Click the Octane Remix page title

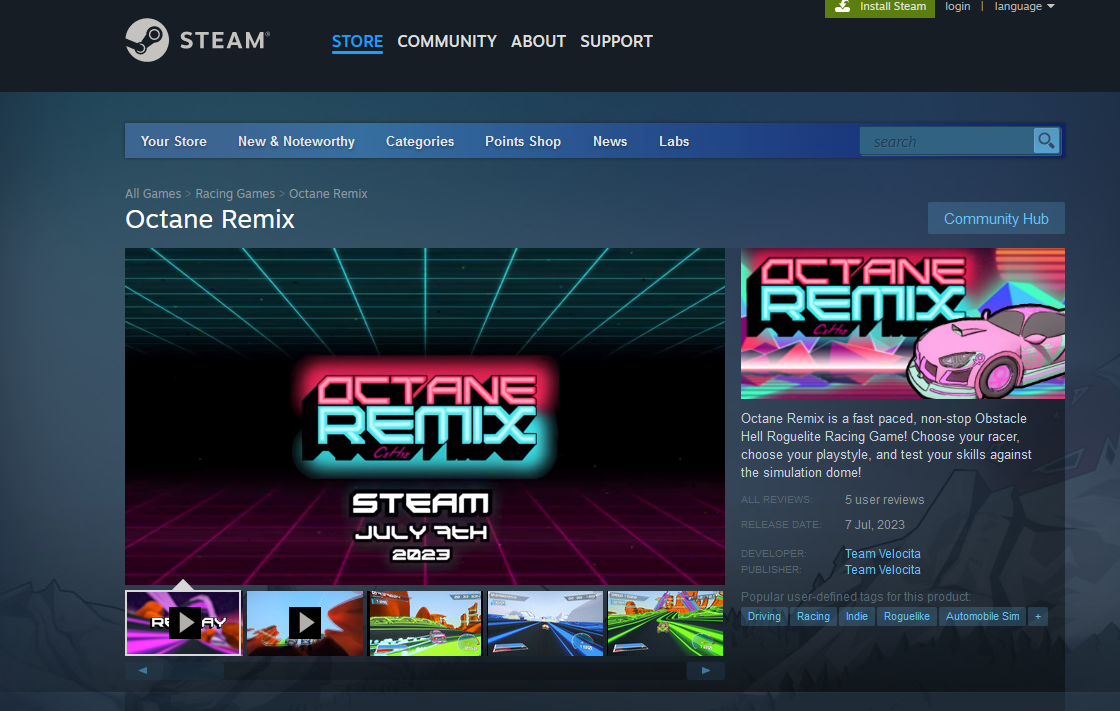click(210, 219)
